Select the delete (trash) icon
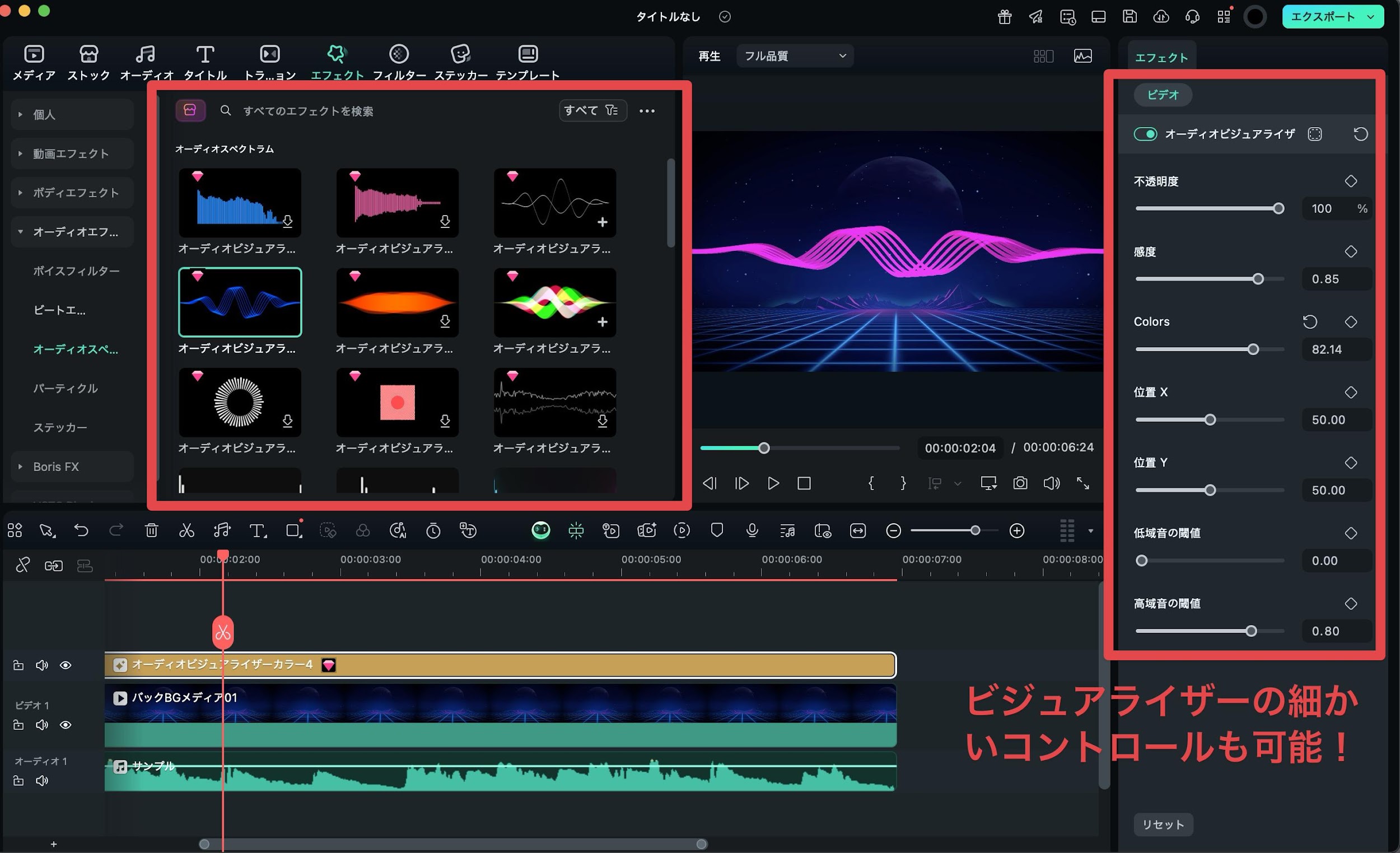Screen dimensions: 1400x853 pyautogui.click(x=151, y=530)
